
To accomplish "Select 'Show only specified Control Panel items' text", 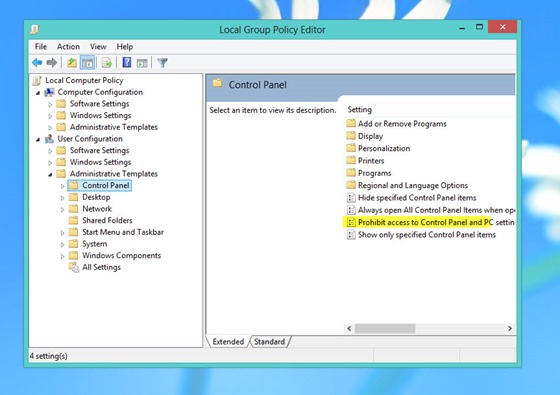I will tap(427, 235).
